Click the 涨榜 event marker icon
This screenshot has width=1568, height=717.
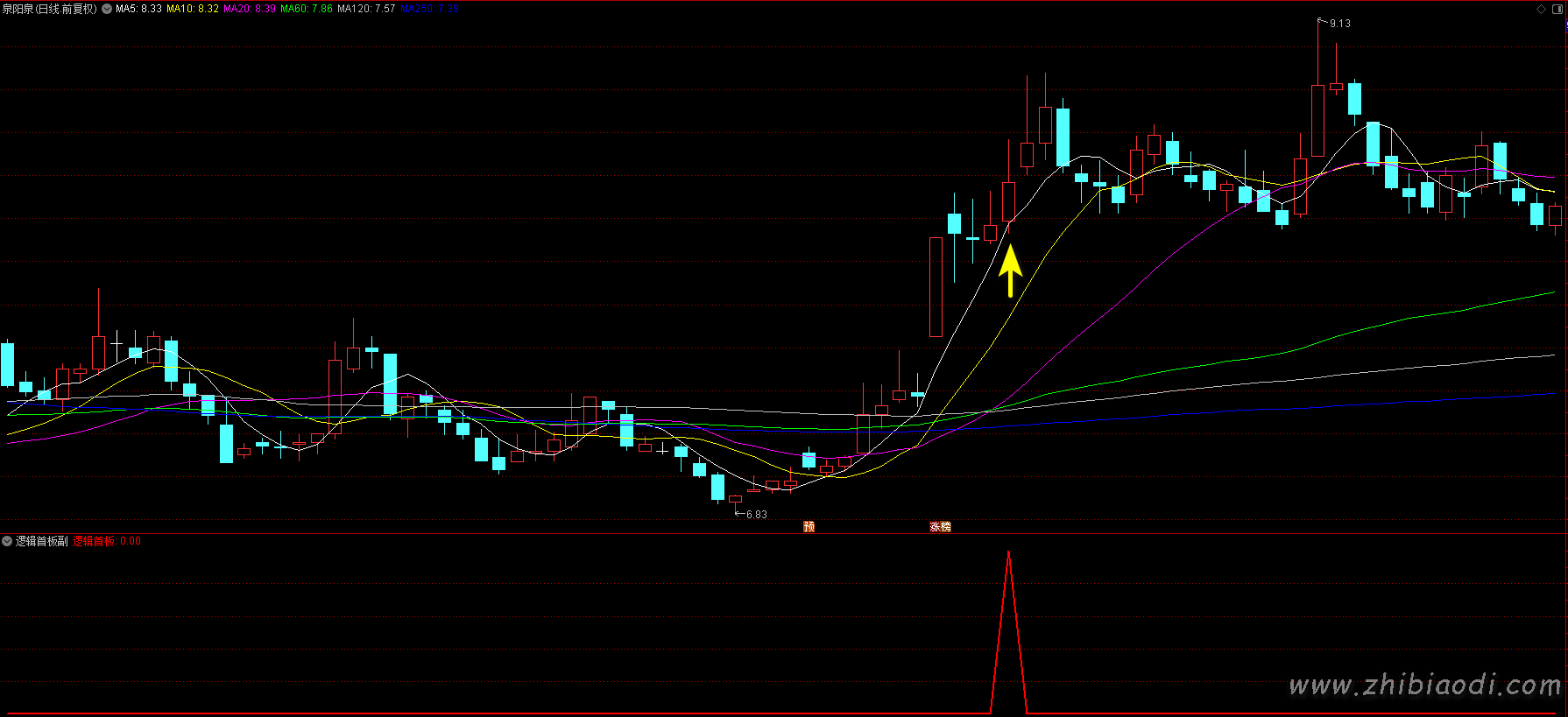940,526
